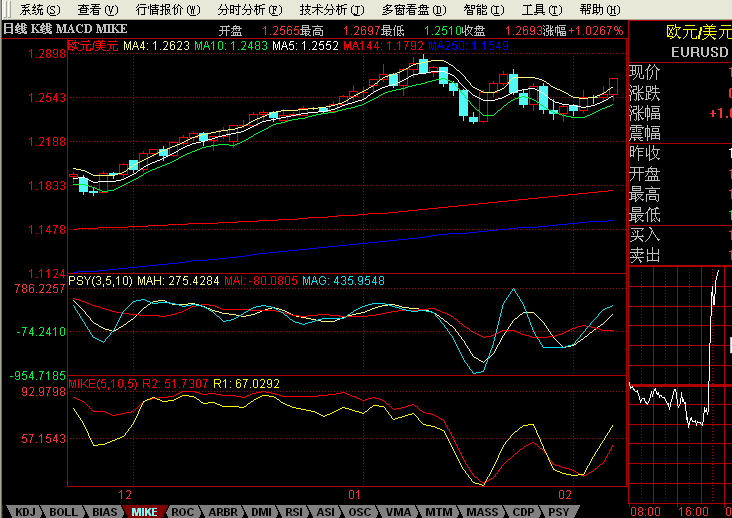Click the 1.1478 price axis label

point(47,230)
